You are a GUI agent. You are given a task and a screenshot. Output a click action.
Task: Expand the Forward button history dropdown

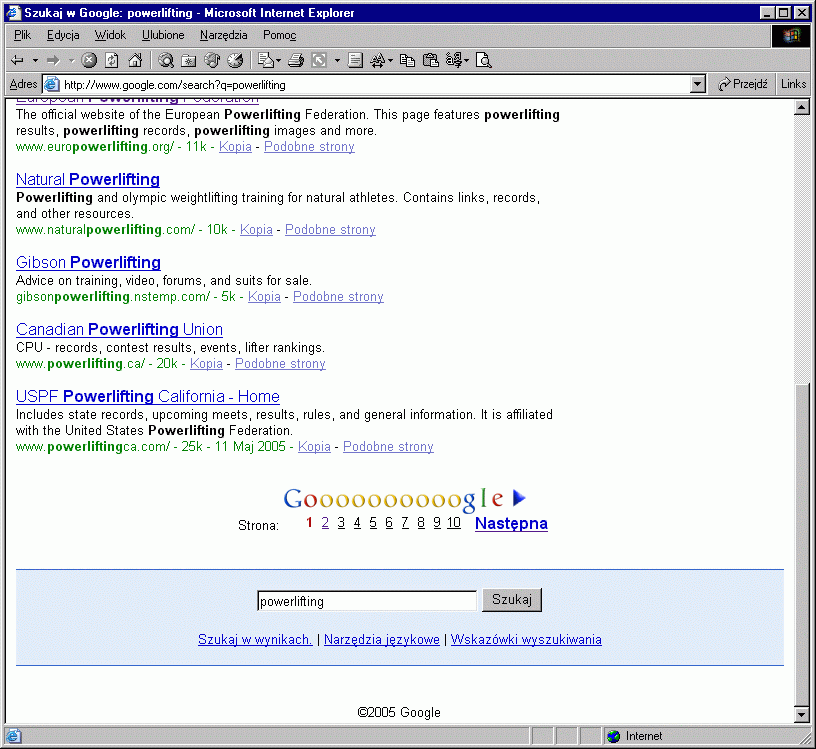71,60
